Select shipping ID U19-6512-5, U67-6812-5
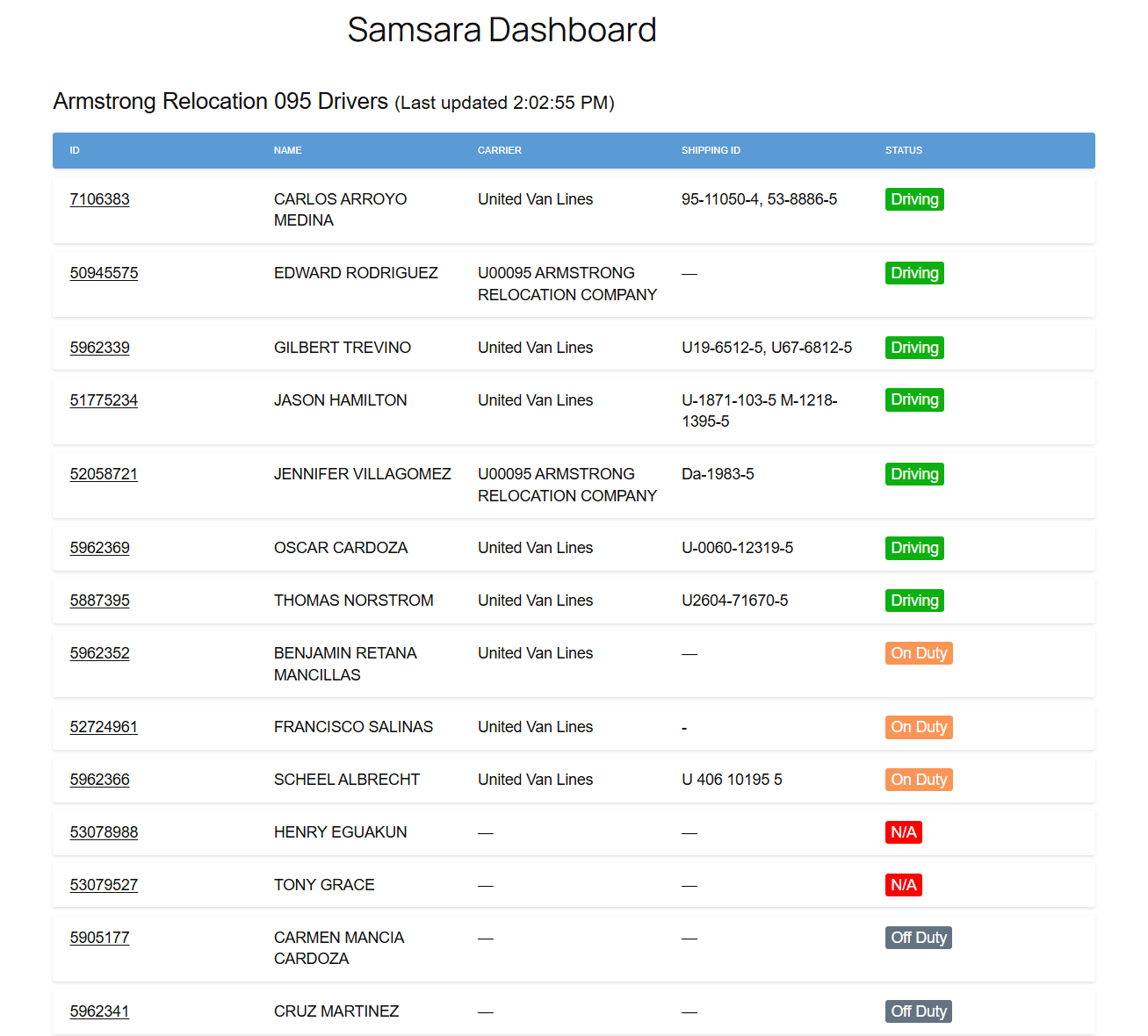This screenshot has height=1036, width=1148. click(x=767, y=348)
